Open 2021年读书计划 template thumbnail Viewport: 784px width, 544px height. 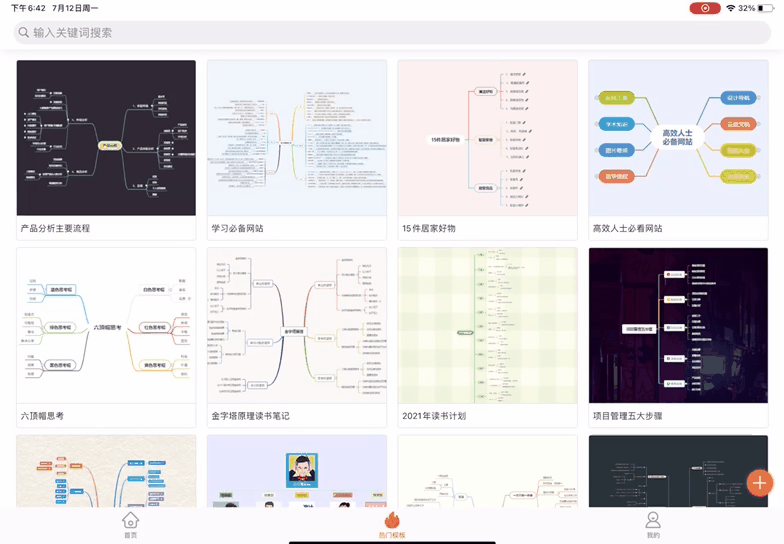(488, 326)
